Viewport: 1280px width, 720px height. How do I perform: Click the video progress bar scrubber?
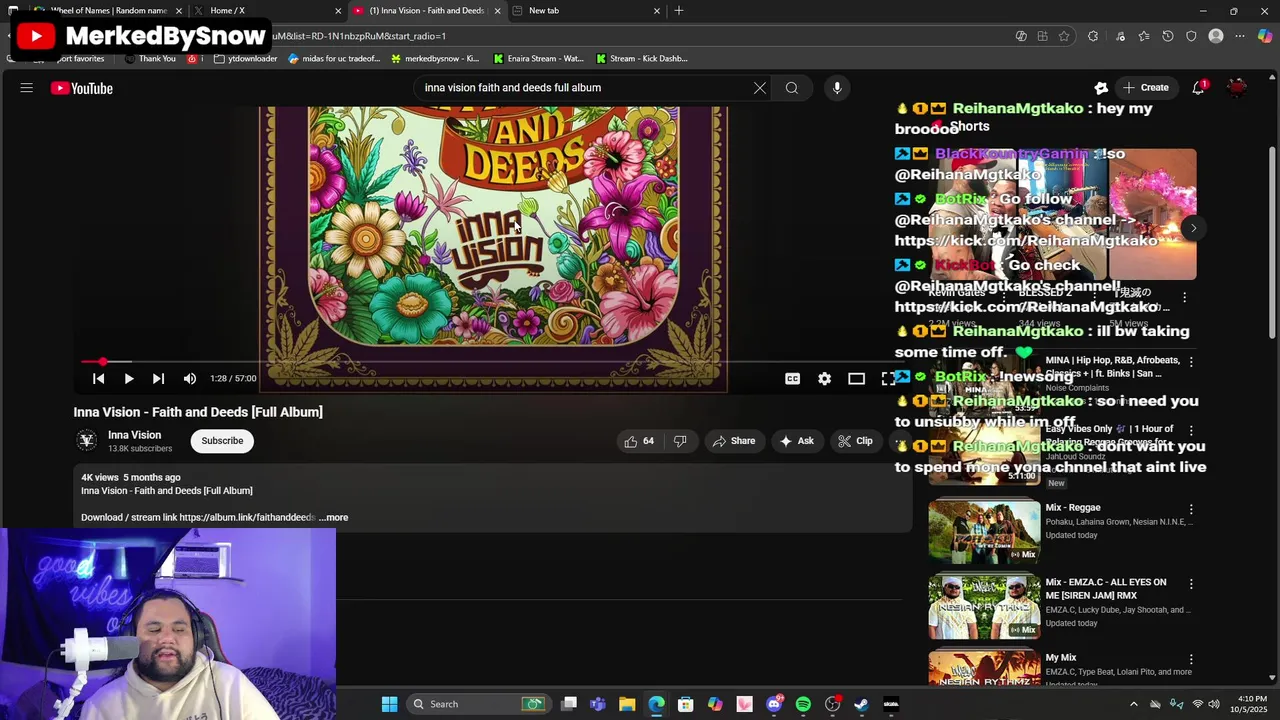pyautogui.click(x=103, y=361)
